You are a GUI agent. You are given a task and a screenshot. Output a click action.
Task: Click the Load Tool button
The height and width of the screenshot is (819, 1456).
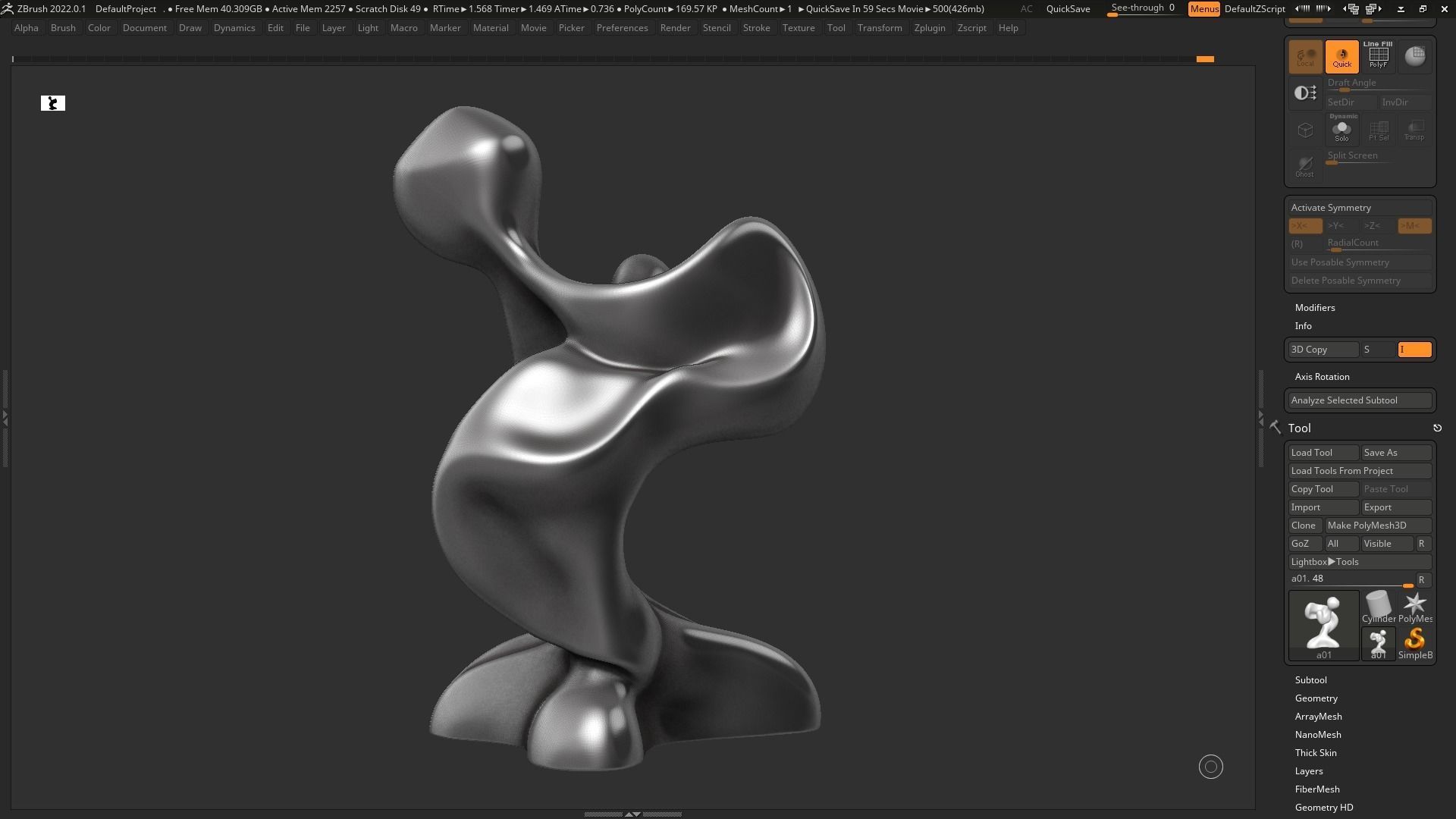1323,453
